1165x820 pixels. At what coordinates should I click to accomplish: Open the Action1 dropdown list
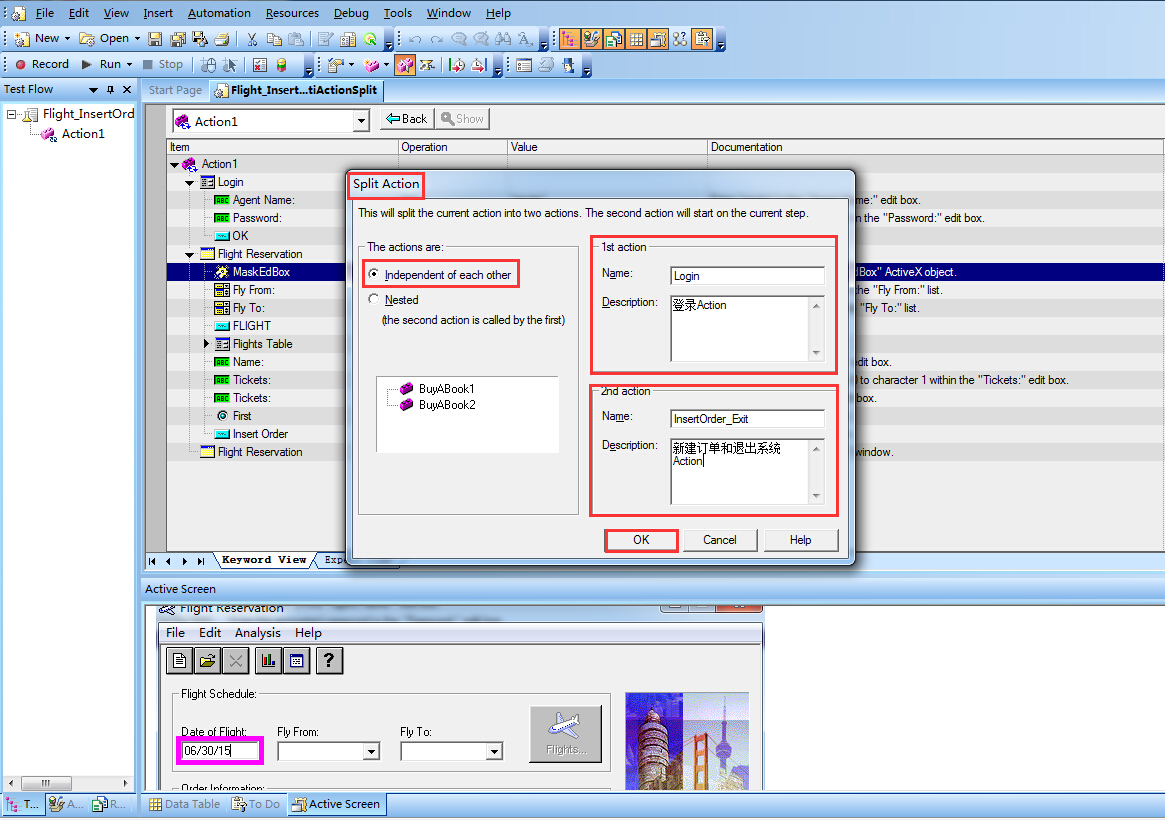pyautogui.click(x=361, y=121)
